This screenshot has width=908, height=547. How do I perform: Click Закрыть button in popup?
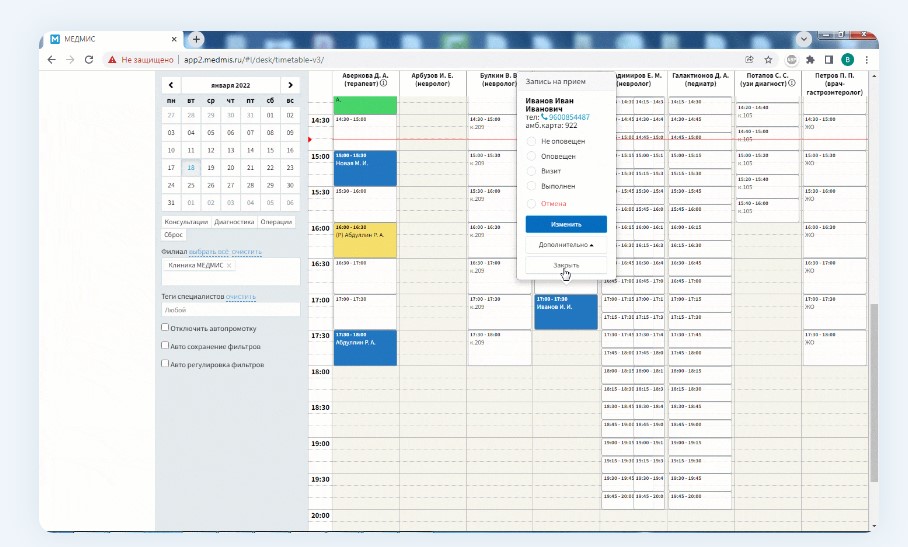pos(566,265)
